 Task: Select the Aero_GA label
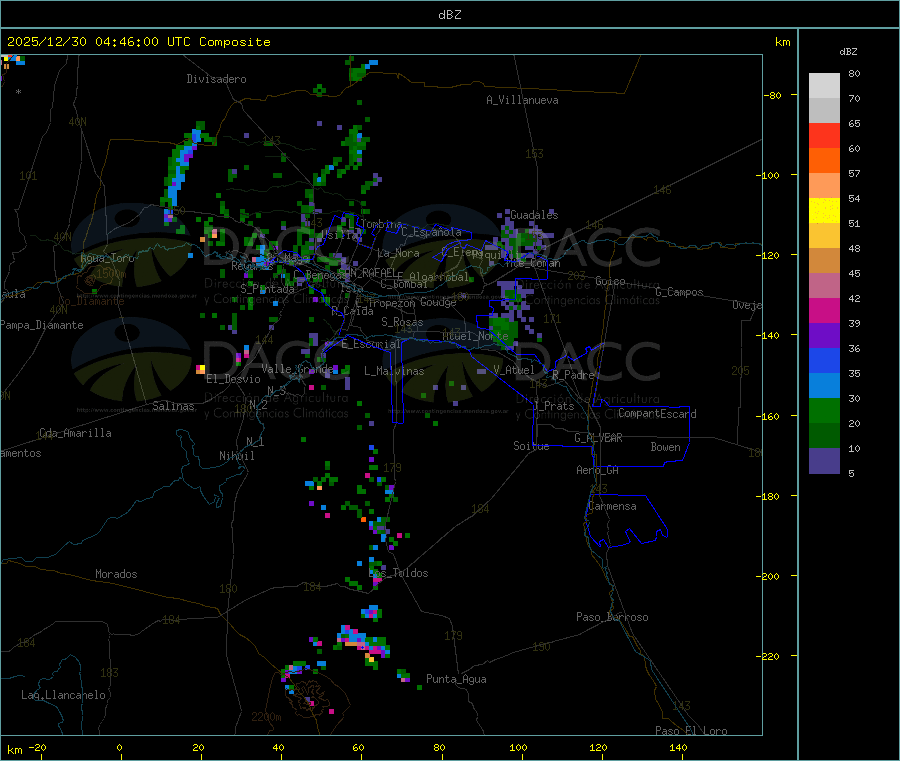coord(597,470)
